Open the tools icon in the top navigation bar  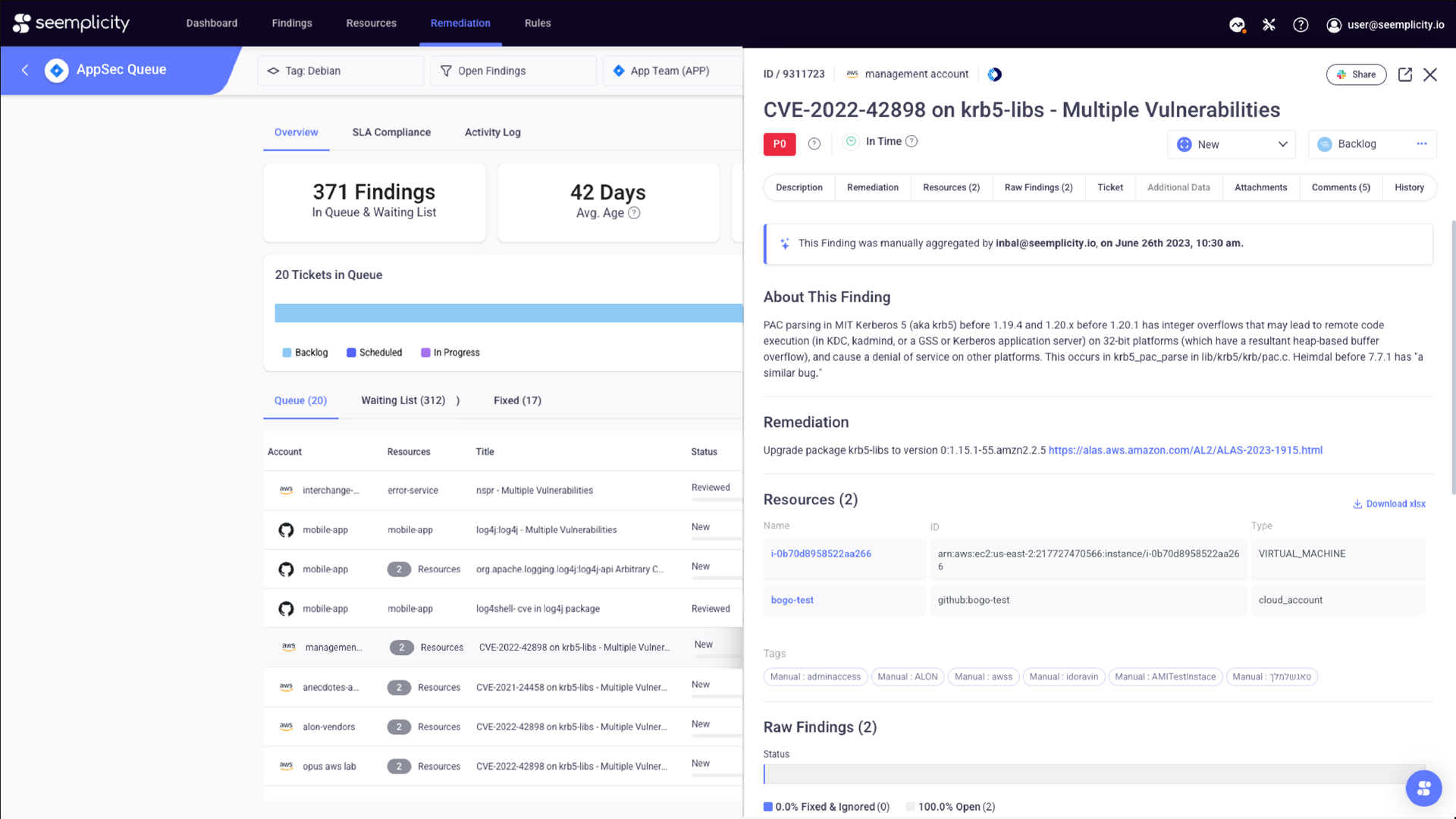1269,24
